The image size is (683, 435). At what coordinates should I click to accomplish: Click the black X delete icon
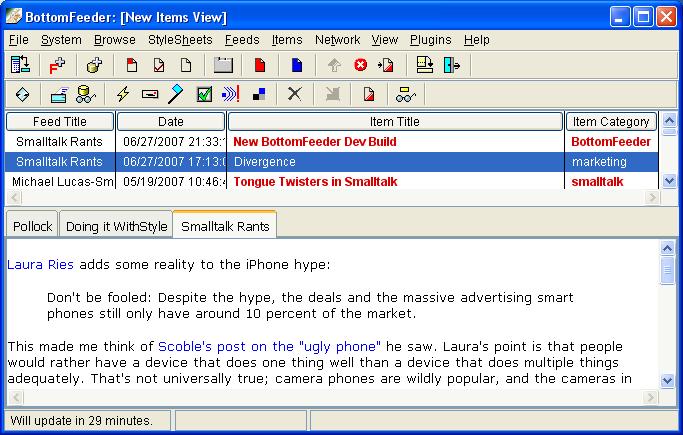pos(295,94)
